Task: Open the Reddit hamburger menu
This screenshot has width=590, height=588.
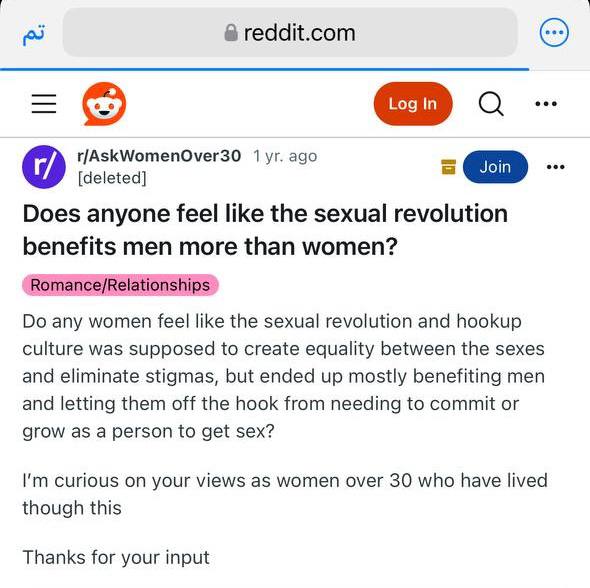Action: coord(44,103)
